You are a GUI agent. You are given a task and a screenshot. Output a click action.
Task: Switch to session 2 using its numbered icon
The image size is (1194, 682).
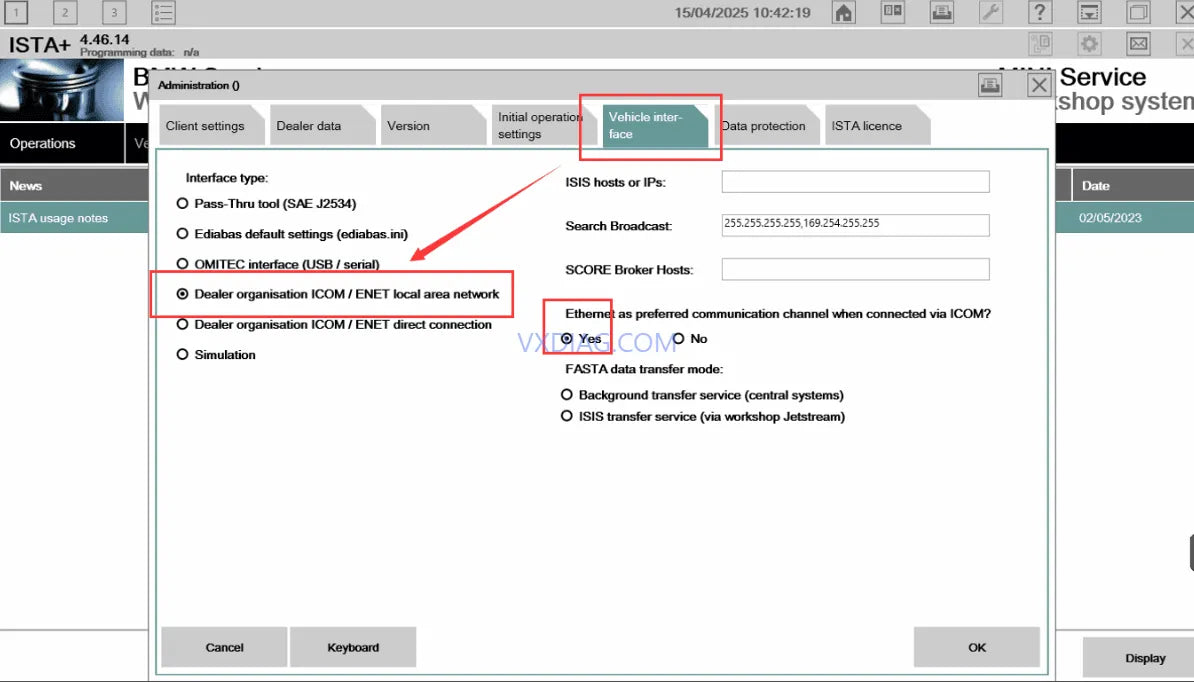(66, 12)
